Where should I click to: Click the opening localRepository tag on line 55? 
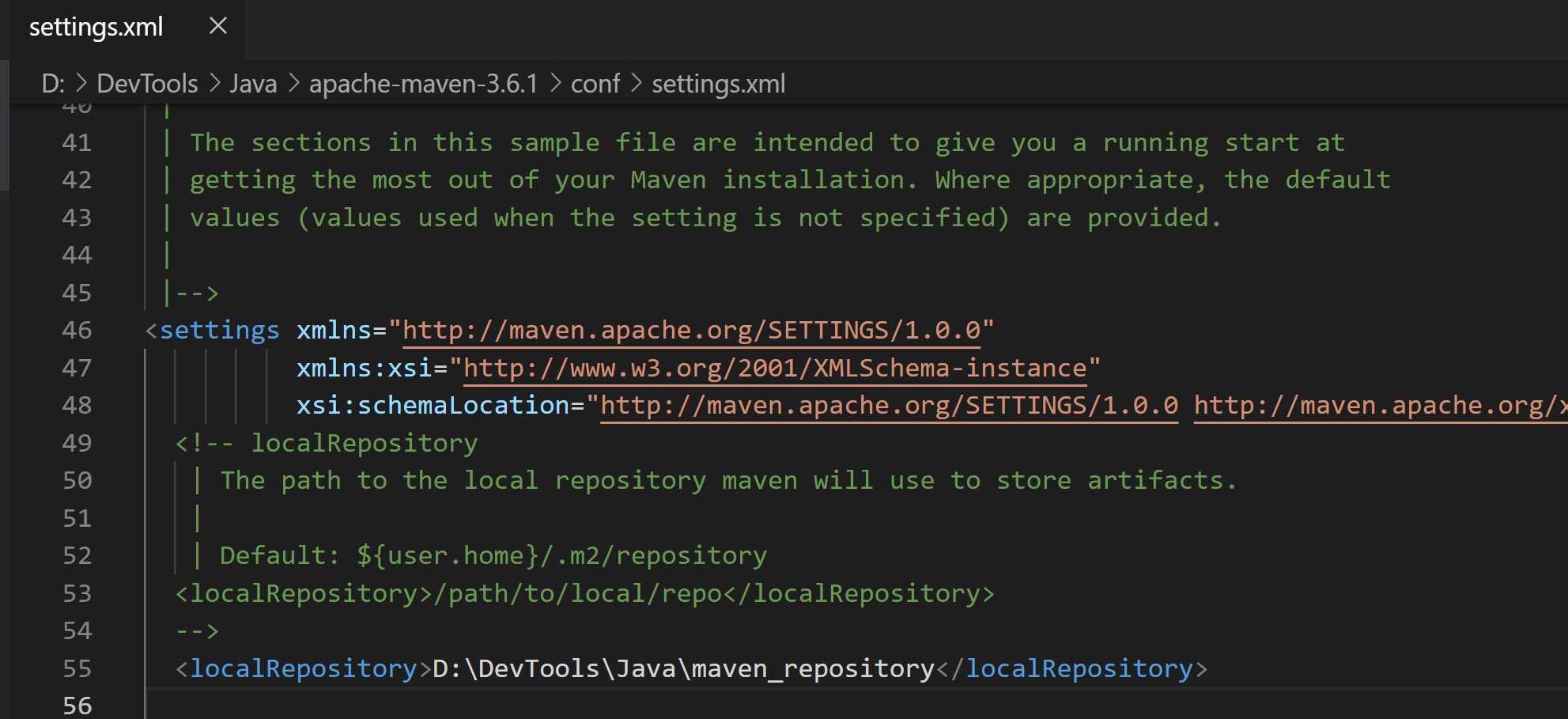click(x=304, y=669)
